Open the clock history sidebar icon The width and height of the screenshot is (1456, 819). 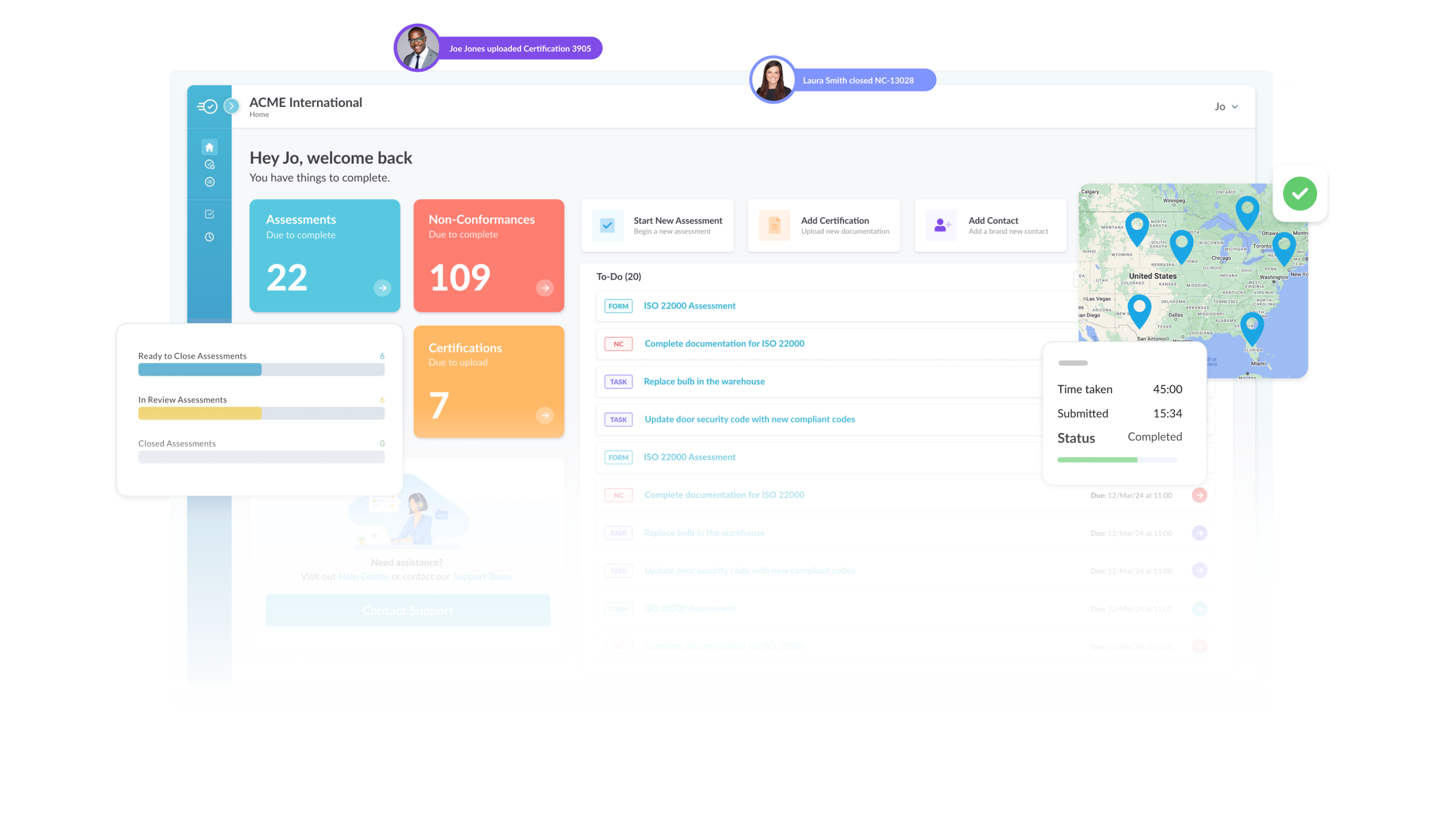coord(209,237)
